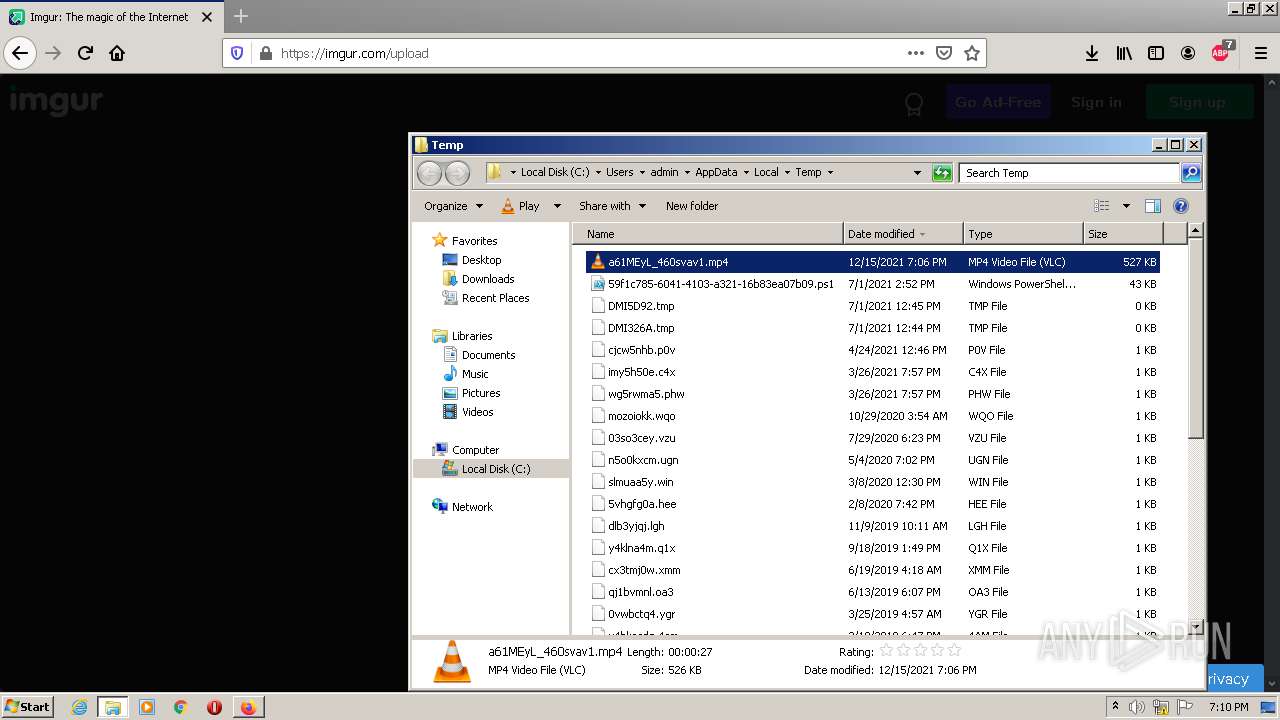Click search magnifier in Temp window
The height and width of the screenshot is (720, 1280).
(1190, 172)
